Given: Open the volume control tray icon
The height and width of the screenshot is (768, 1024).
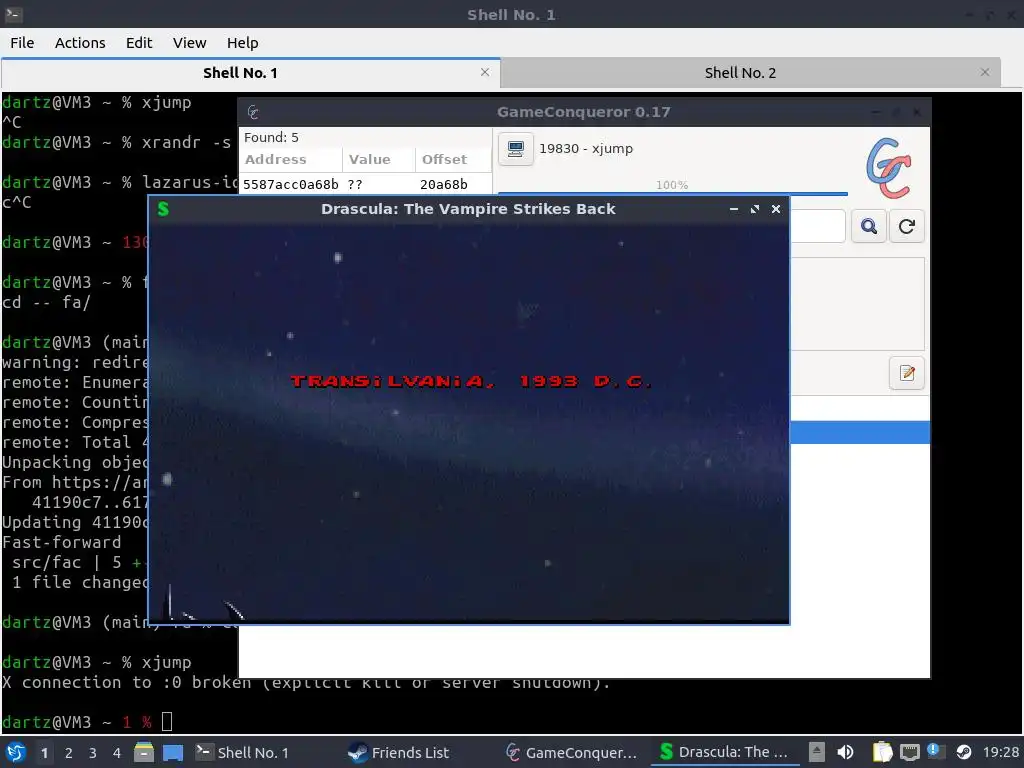Looking at the screenshot, I should click(845, 752).
